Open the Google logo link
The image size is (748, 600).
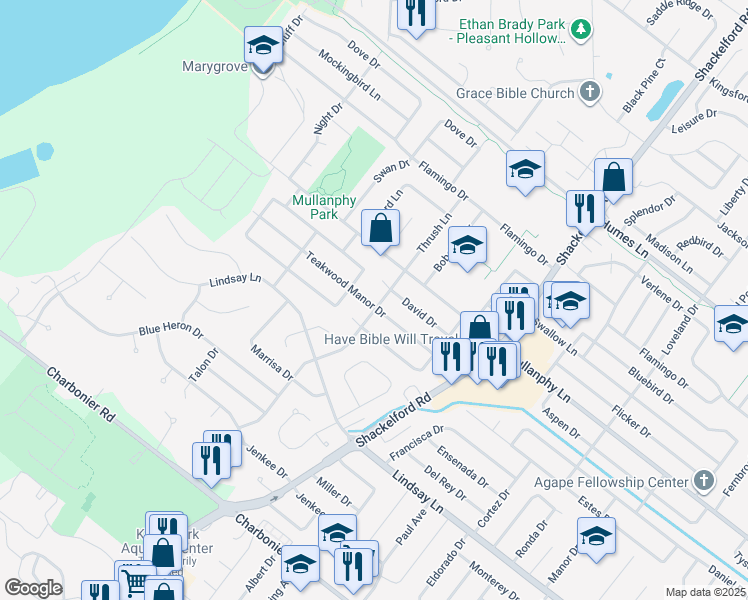33,588
